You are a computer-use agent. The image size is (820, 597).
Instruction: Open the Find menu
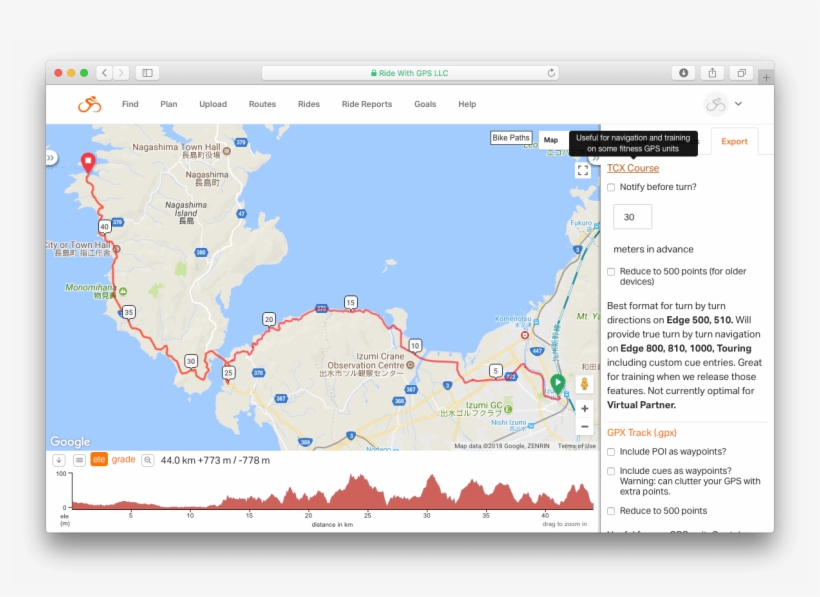[x=130, y=104]
